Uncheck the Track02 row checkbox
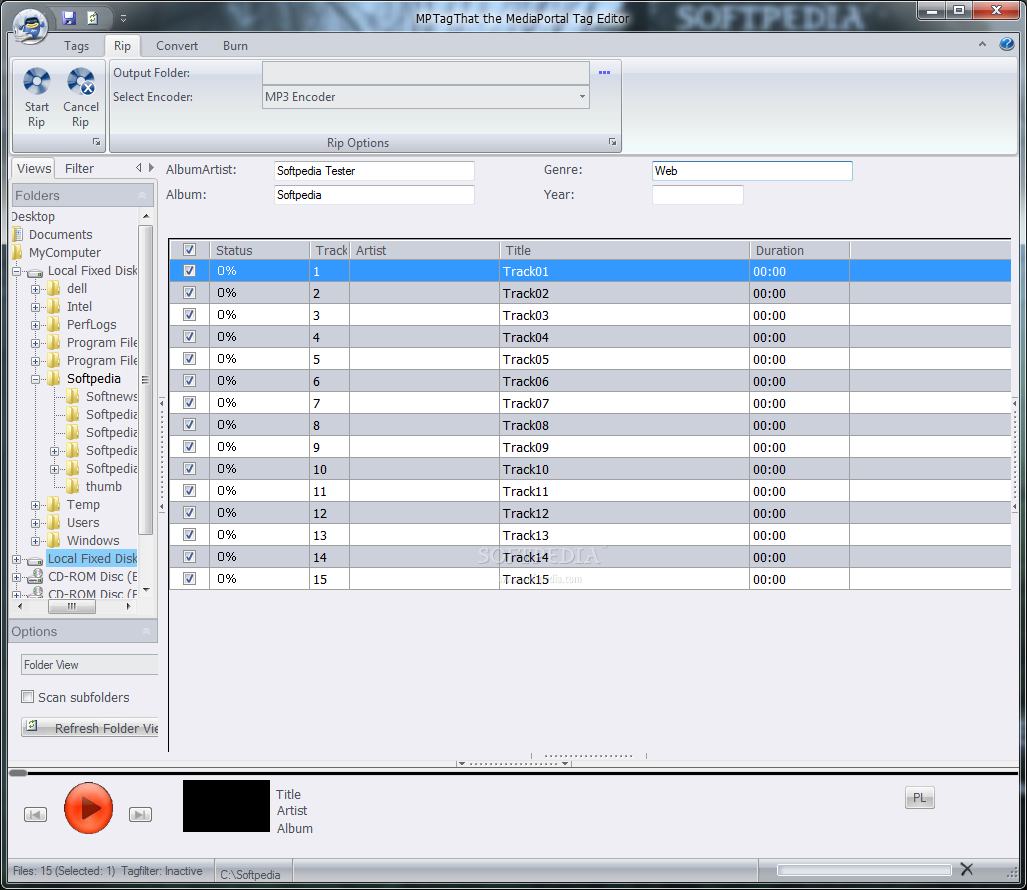1027x890 pixels. tap(189, 293)
